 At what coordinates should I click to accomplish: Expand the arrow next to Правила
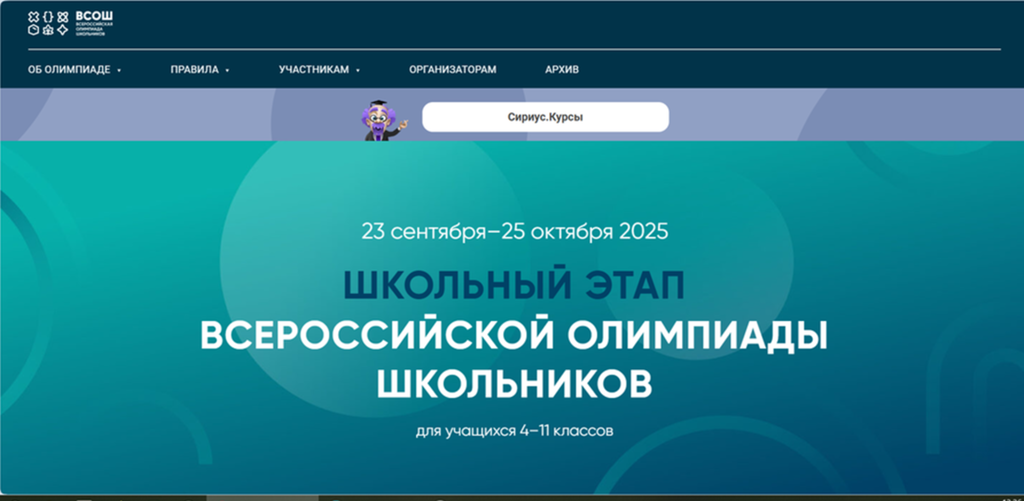pyautogui.click(x=228, y=71)
